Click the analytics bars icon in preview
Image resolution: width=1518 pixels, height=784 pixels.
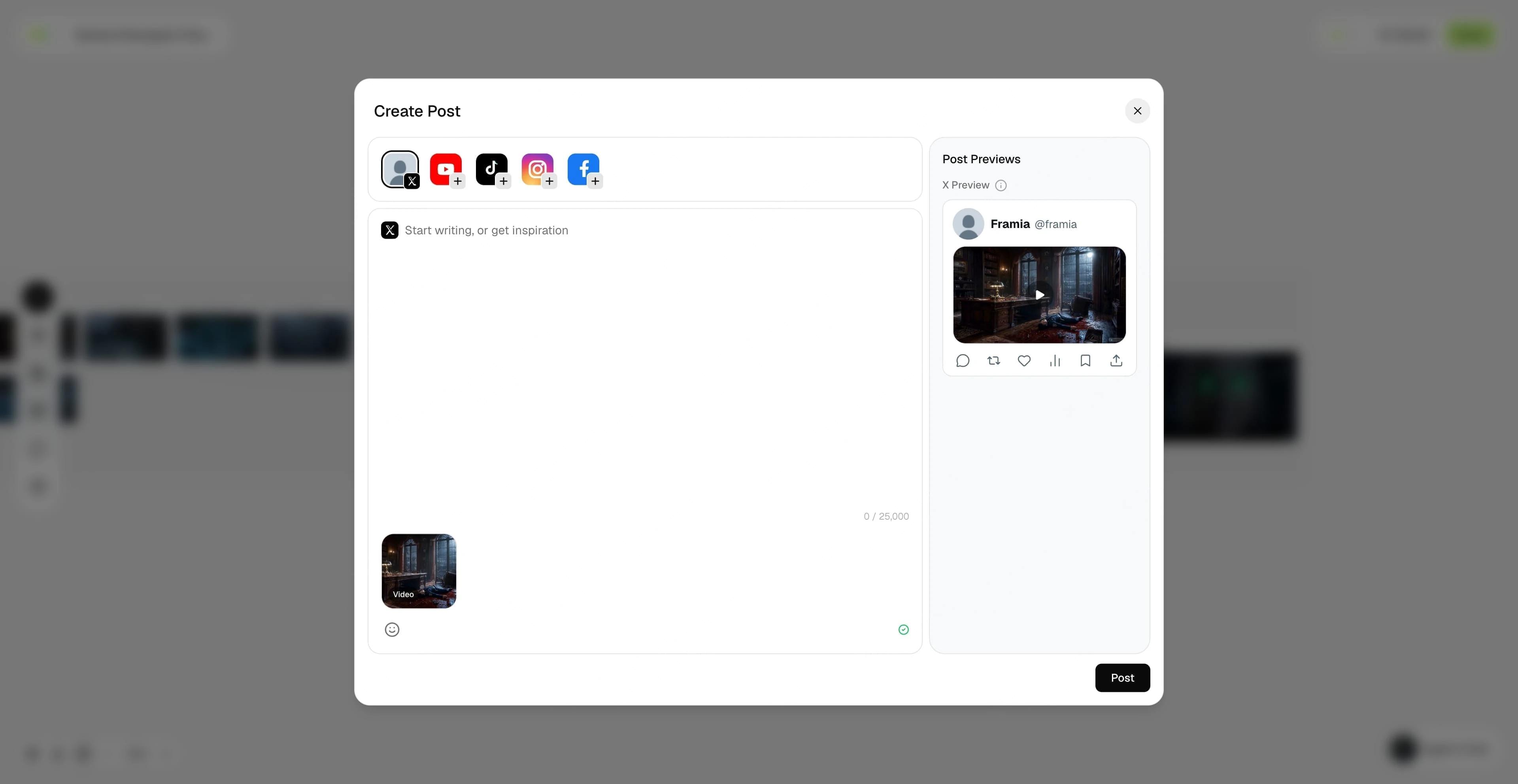(x=1055, y=360)
